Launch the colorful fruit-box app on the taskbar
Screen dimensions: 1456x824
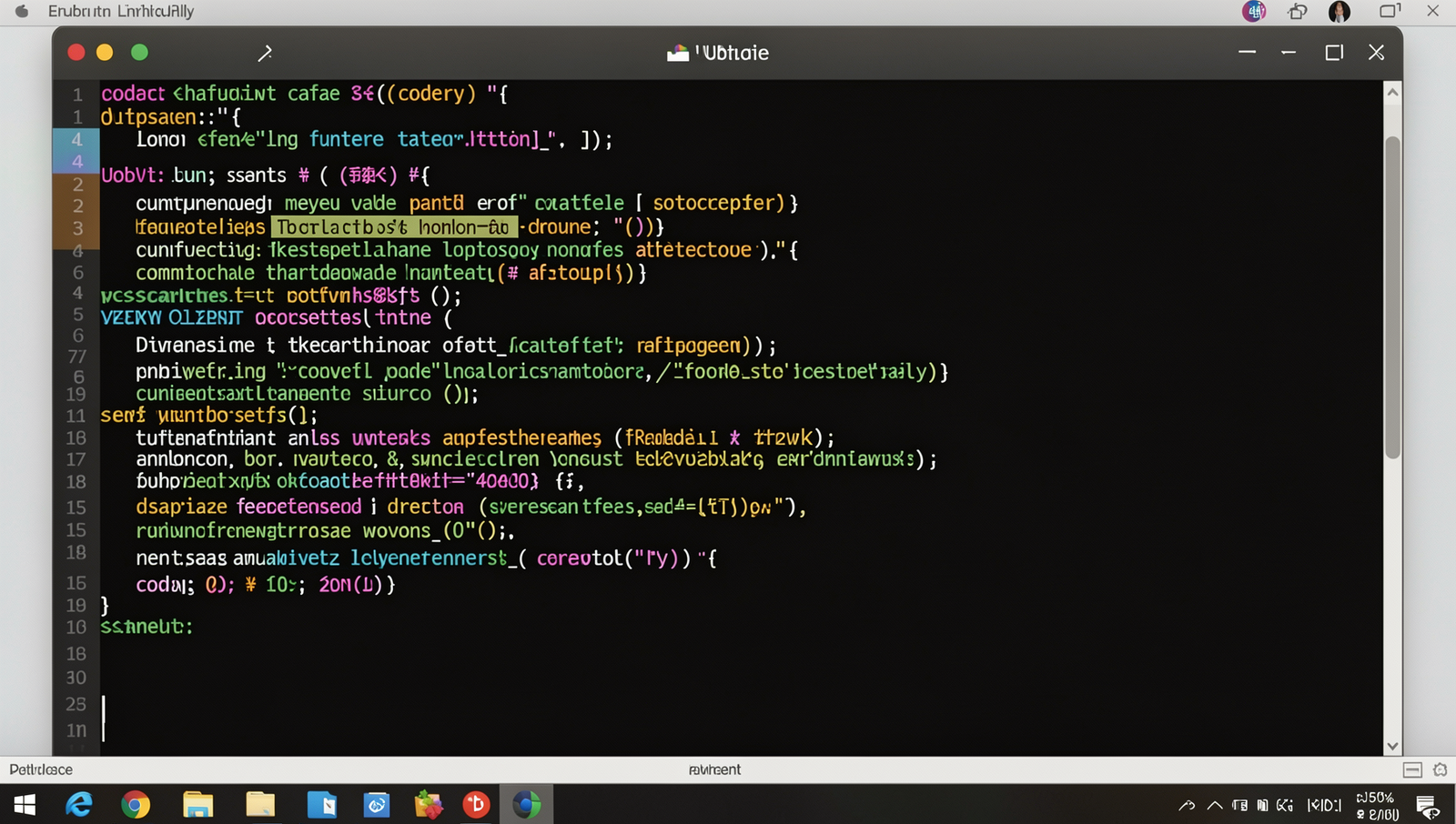[x=428, y=805]
